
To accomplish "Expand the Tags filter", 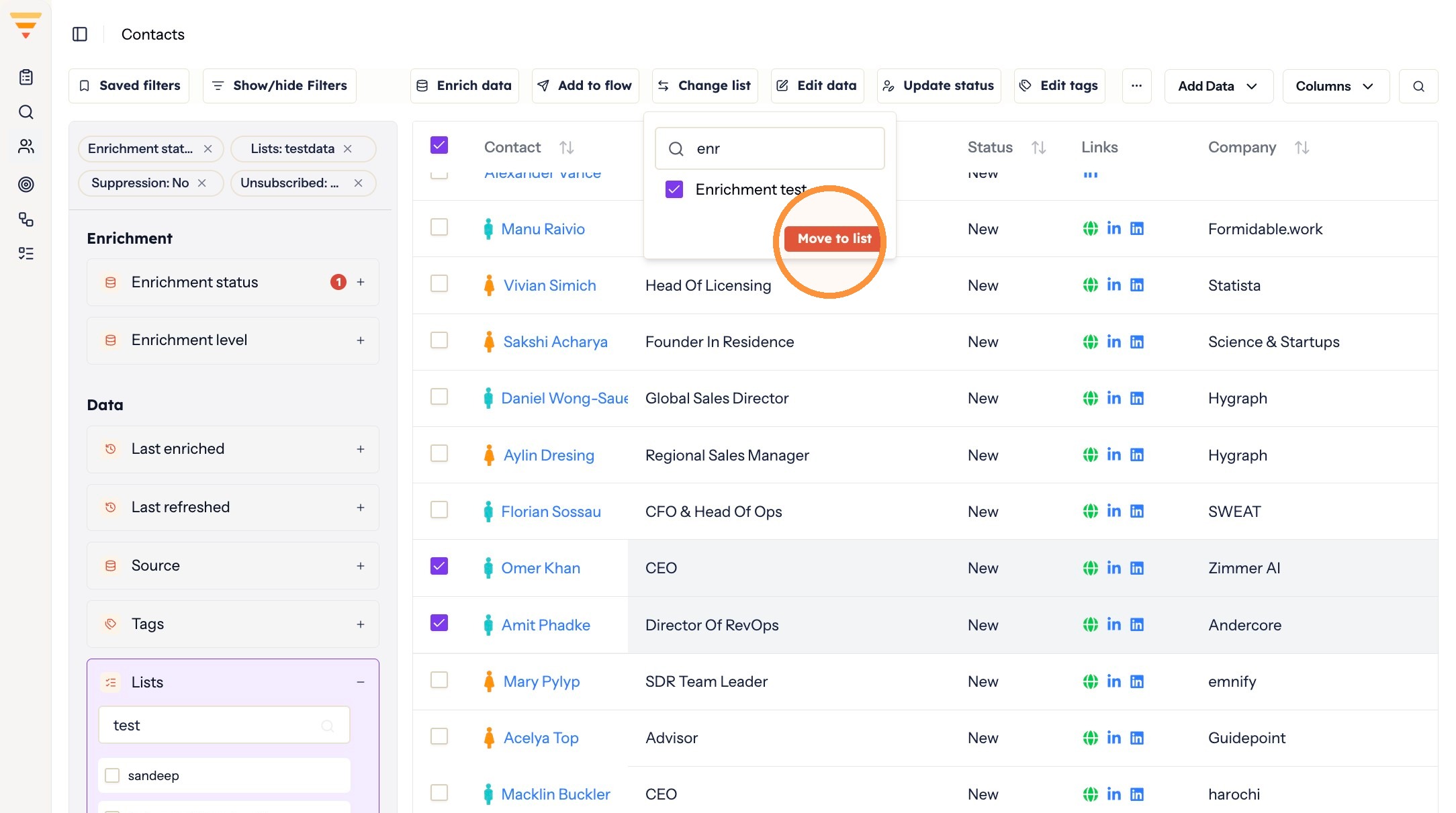I will point(361,624).
